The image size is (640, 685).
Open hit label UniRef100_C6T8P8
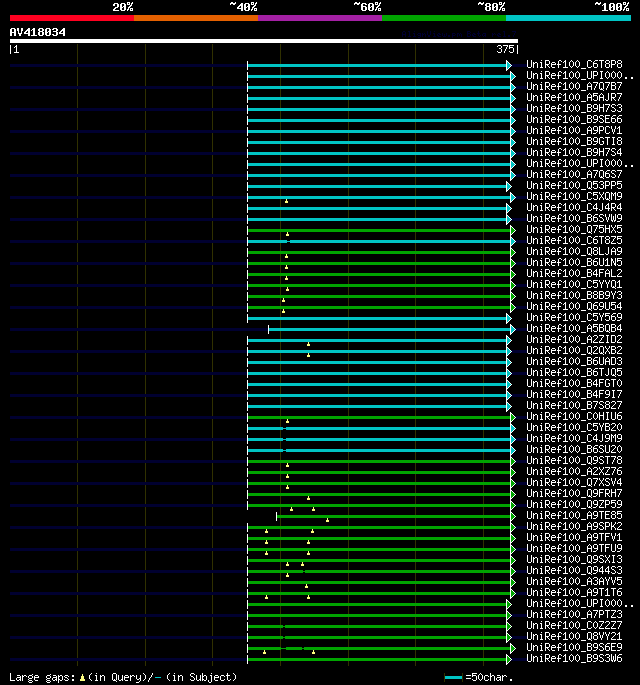(x=574, y=65)
